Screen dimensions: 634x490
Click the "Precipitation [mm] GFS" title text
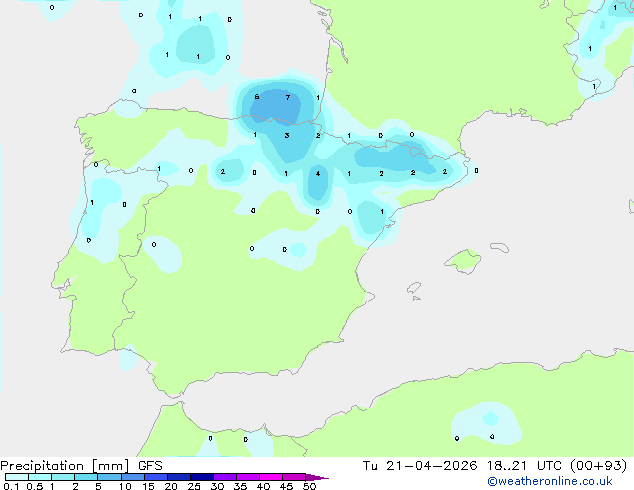[x=81, y=466]
